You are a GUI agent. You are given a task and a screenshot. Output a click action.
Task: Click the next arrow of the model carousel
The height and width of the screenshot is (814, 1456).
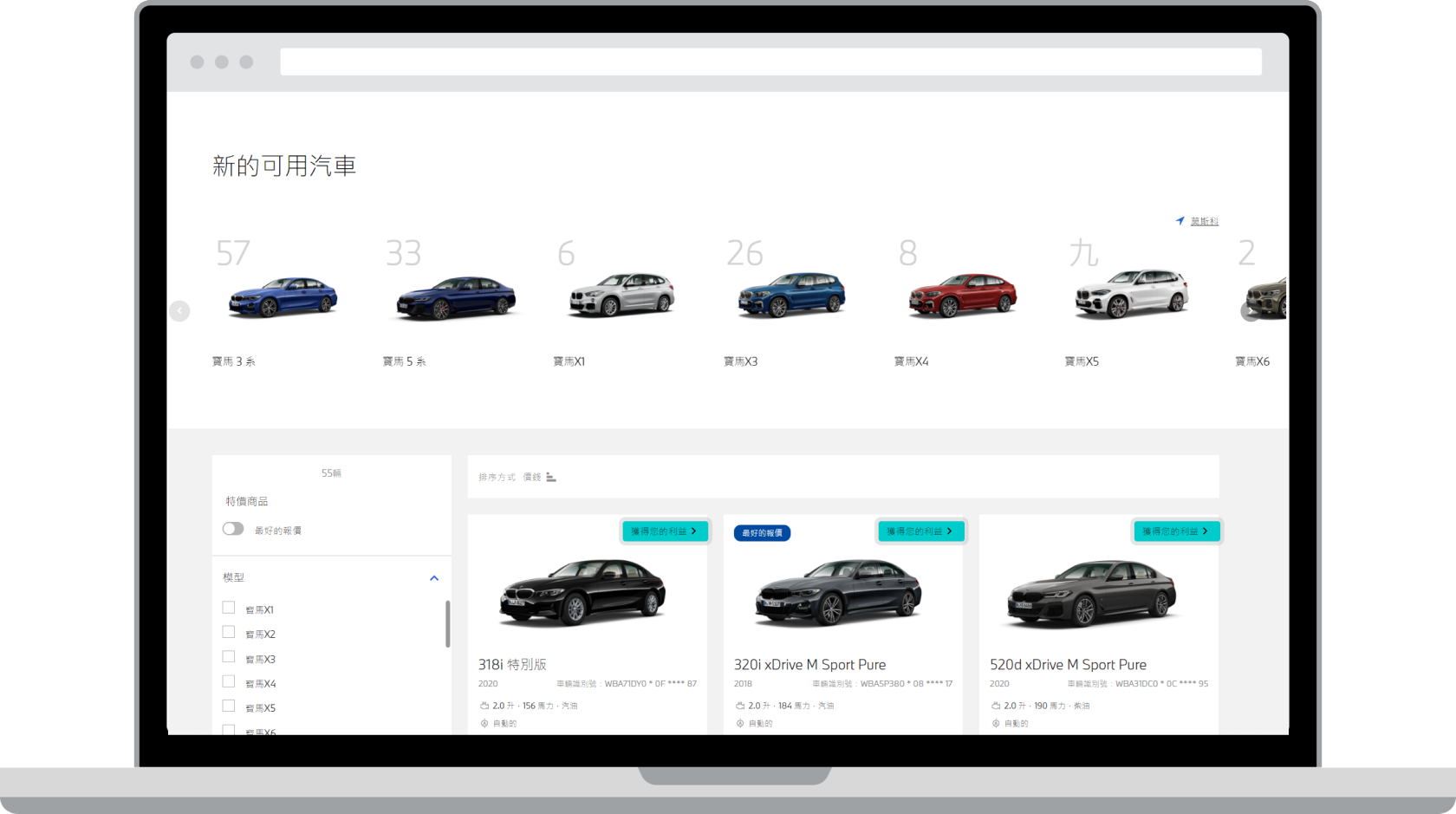(x=1250, y=311)
